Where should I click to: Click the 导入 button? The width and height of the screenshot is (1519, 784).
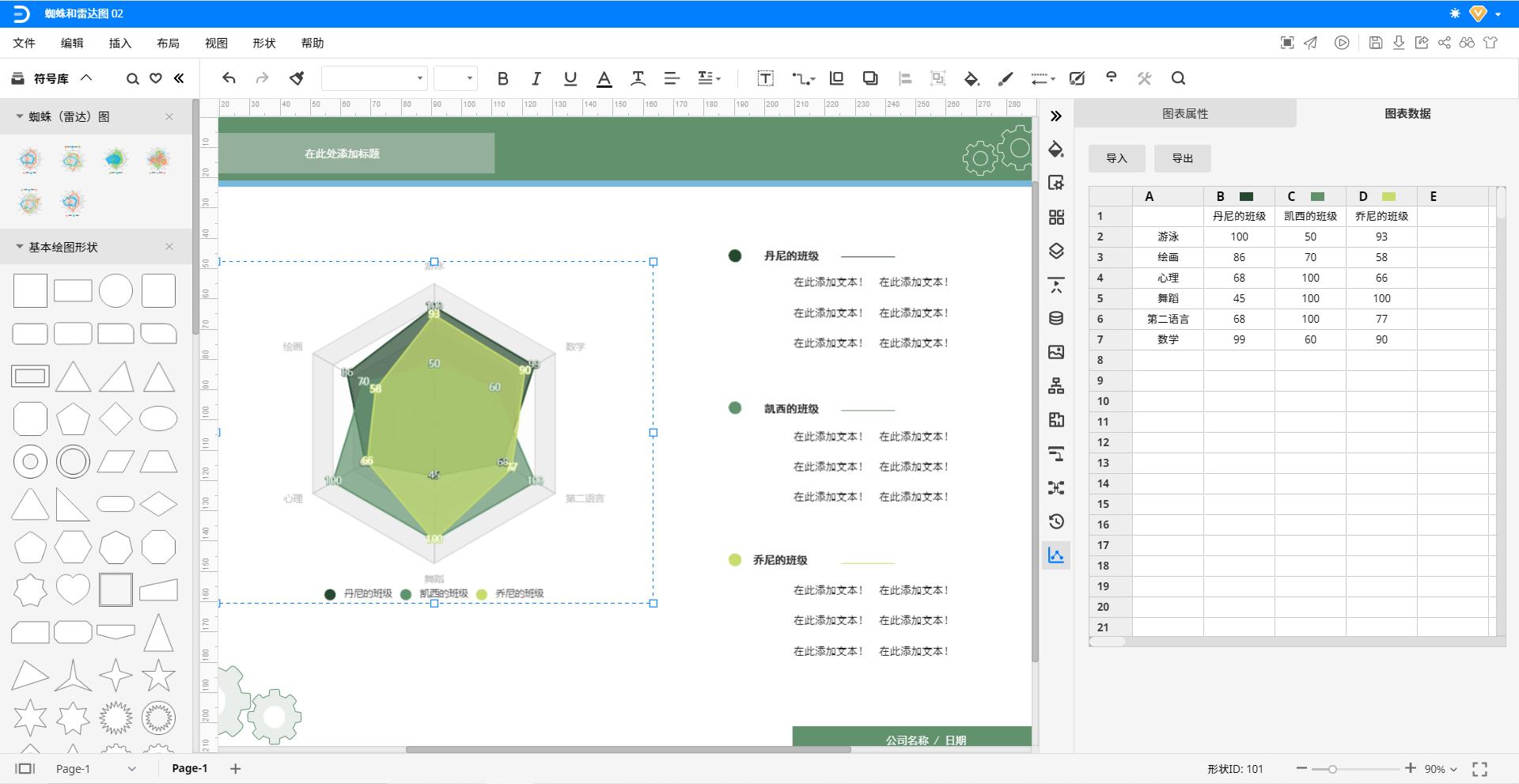1116,158
